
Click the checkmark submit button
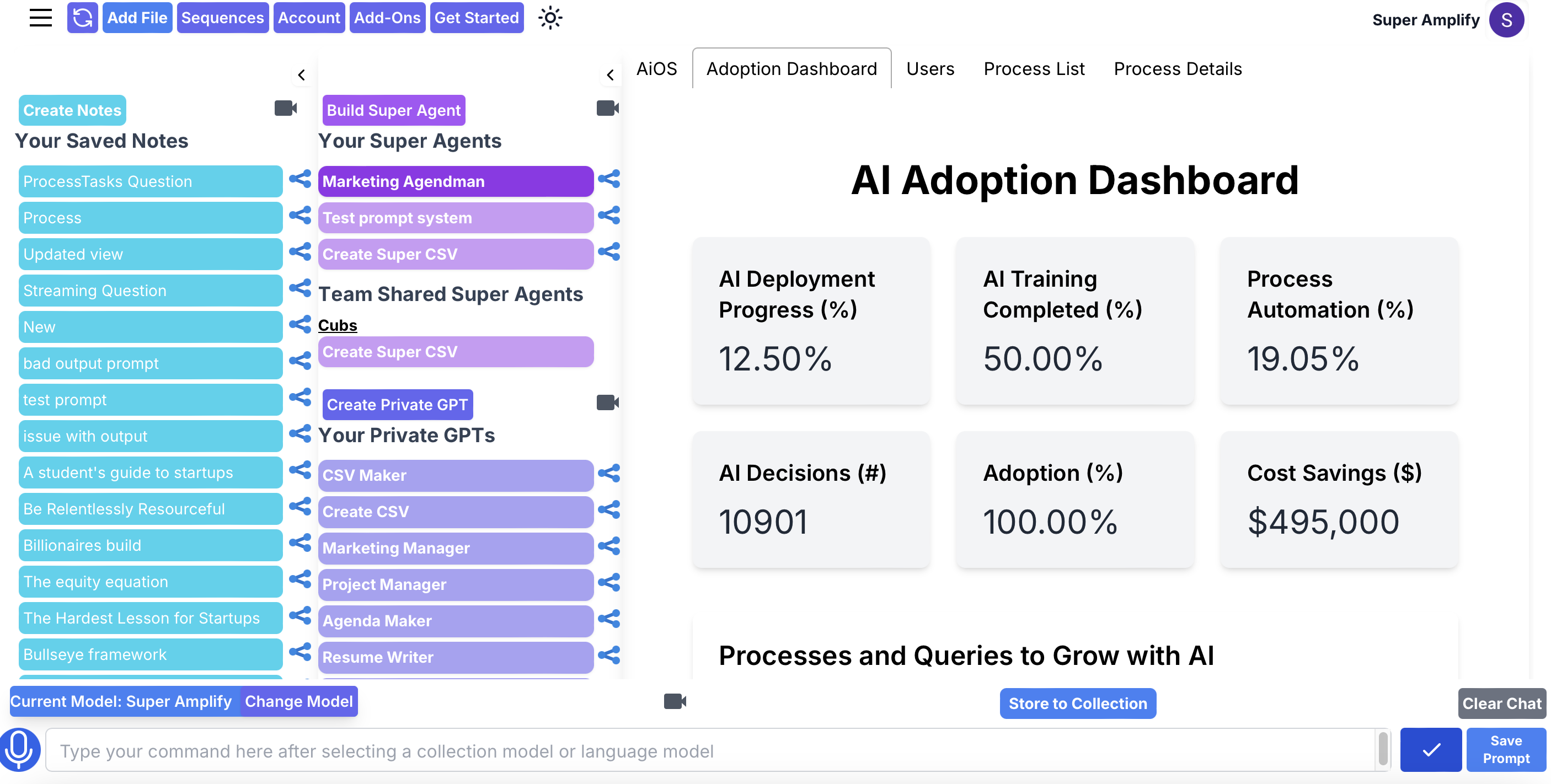pyautogui.click(x=1430, y=750)
